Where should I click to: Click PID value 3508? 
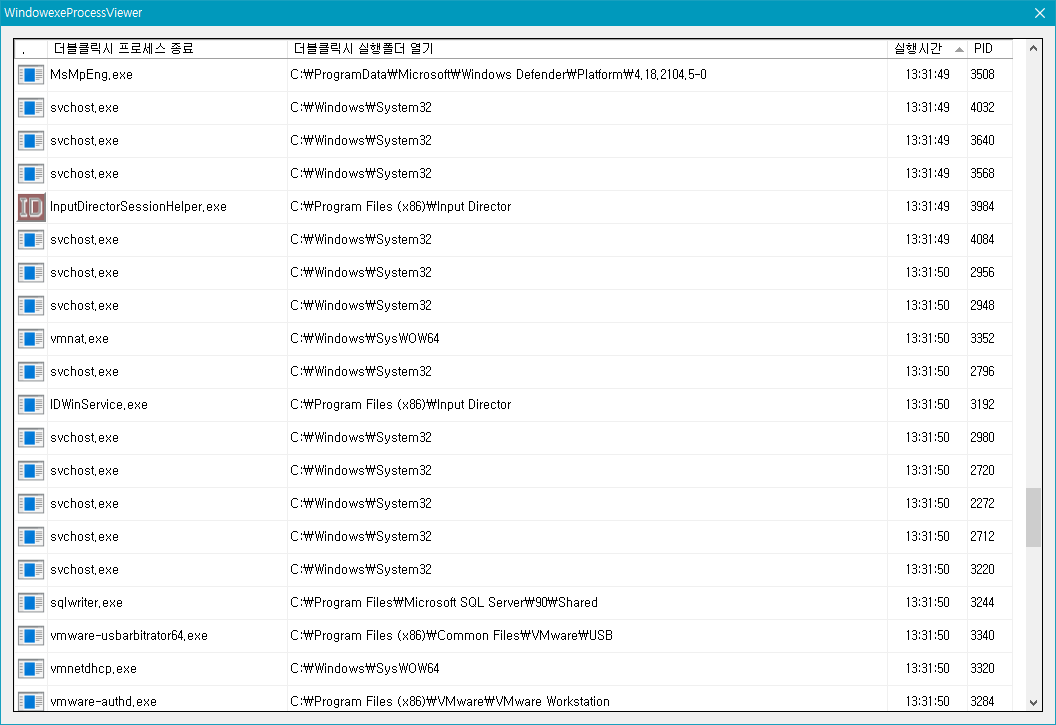pos(982,75)
